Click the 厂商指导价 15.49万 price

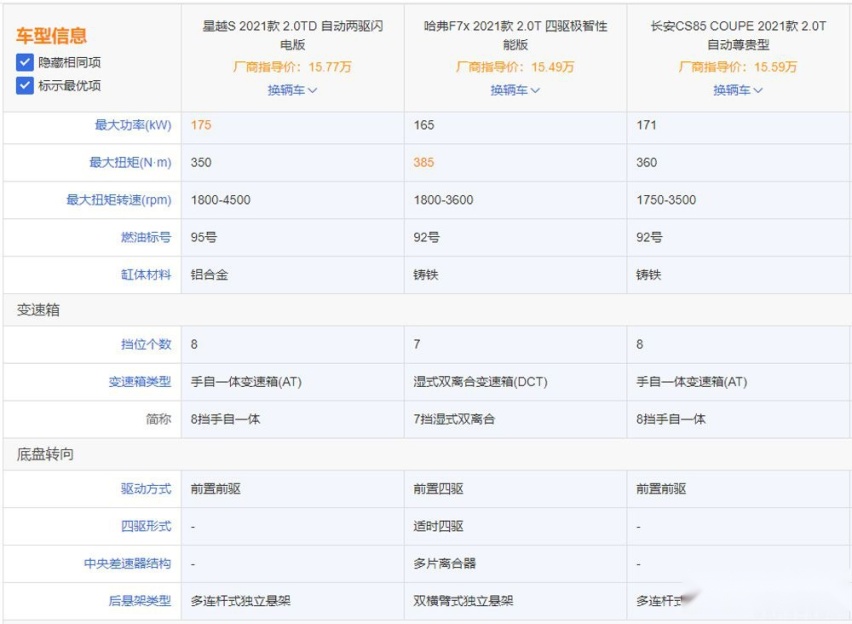pos(515,67)
